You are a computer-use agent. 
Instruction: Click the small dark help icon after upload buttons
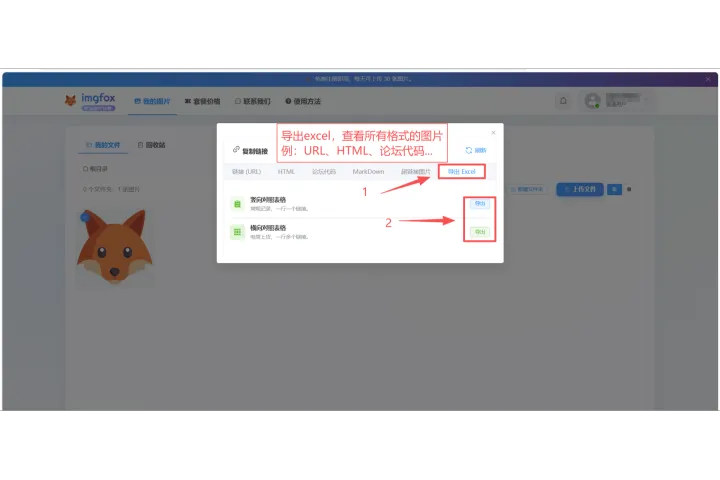(629, 189)
